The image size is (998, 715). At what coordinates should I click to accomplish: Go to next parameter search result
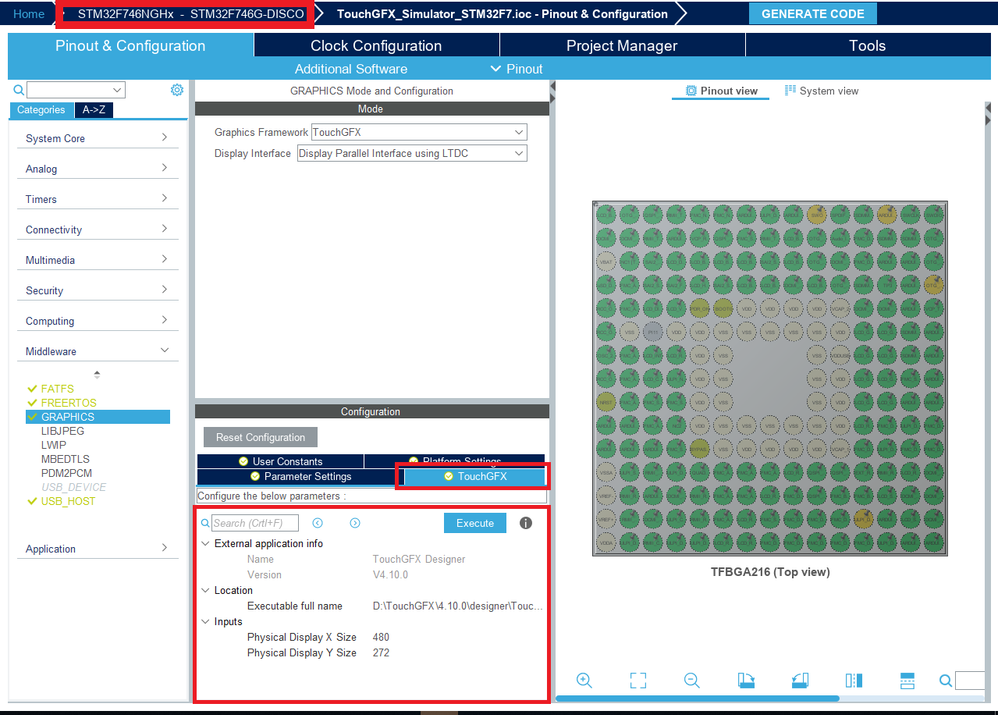coord(355,523)
